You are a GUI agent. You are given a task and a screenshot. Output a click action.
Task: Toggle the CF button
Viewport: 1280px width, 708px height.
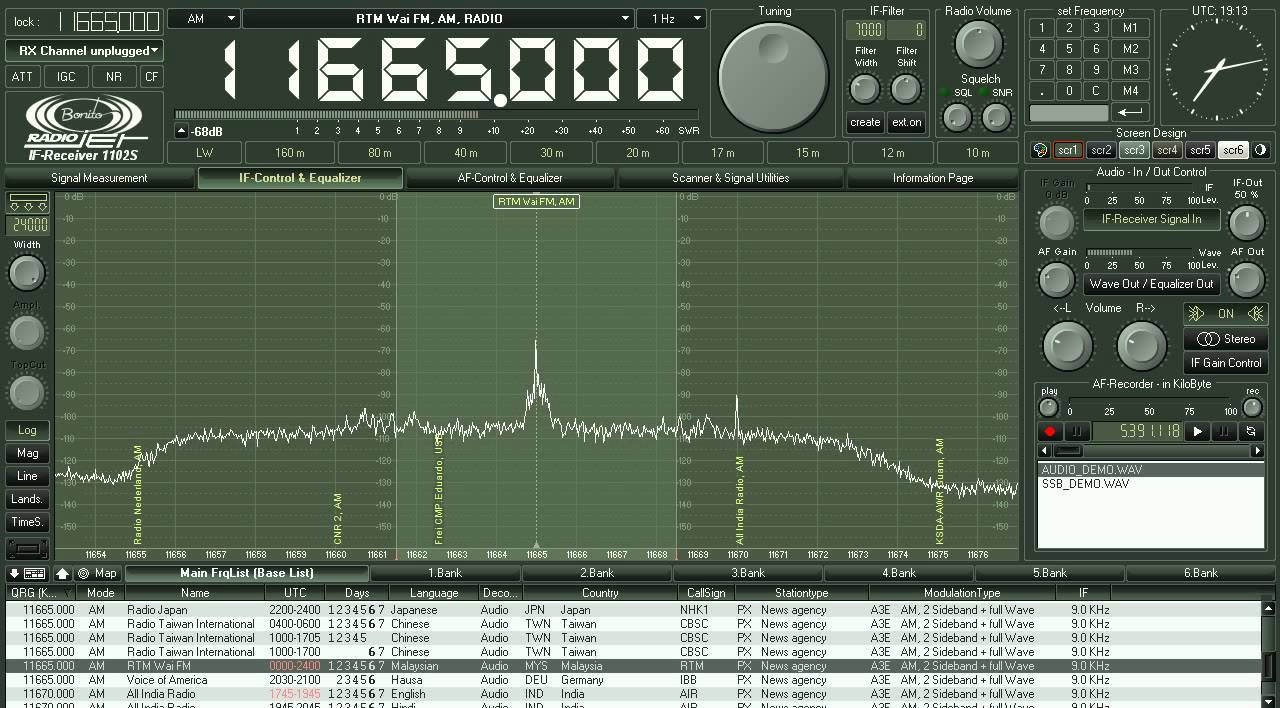pos(151,76)
